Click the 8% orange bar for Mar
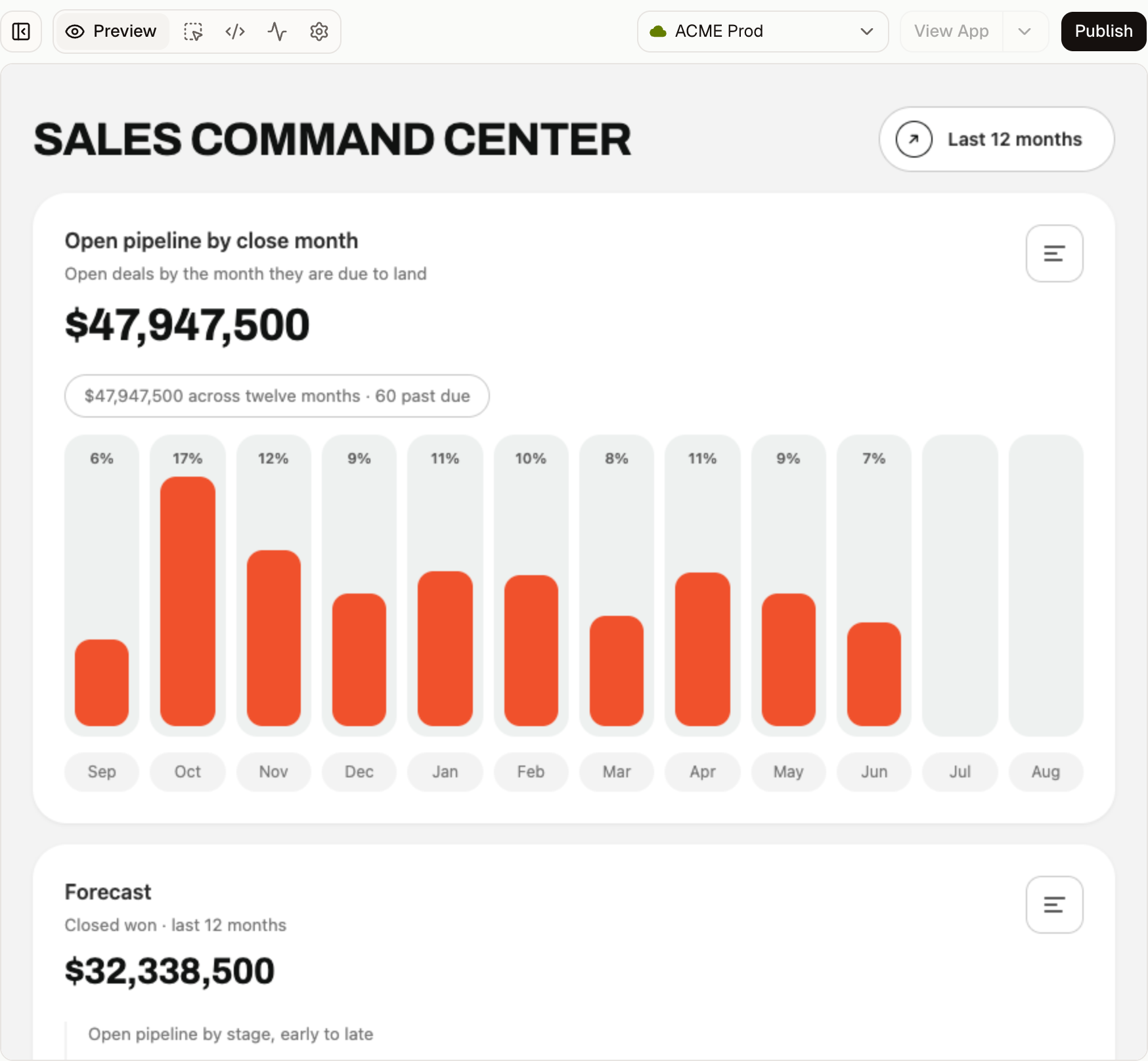This screenshot has width=1148, height=1061. pyautogui.click(x=617, y=670)
